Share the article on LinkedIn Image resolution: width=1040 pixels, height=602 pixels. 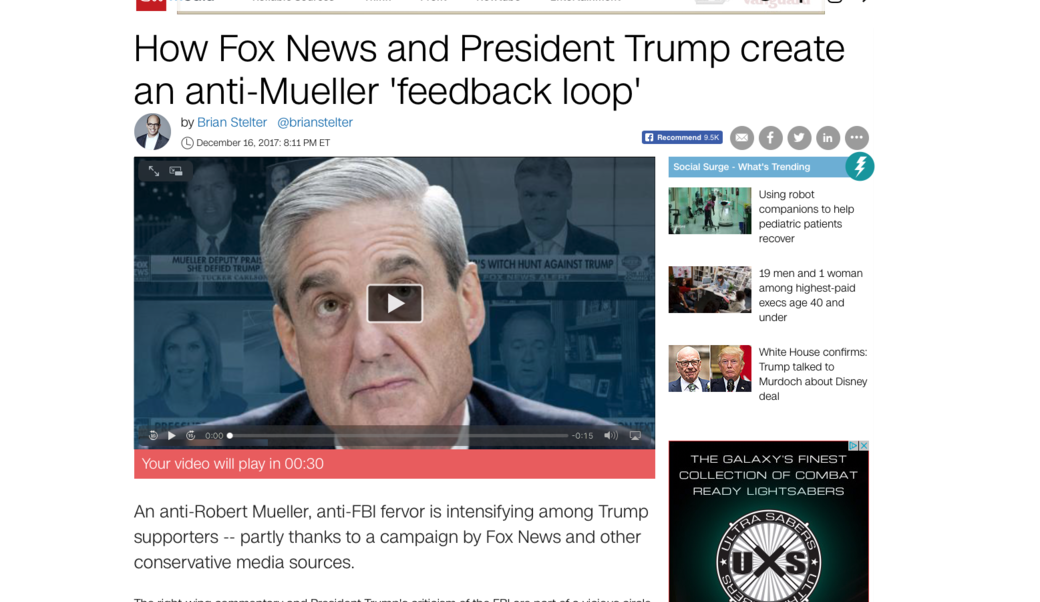(x=828, y=138)
